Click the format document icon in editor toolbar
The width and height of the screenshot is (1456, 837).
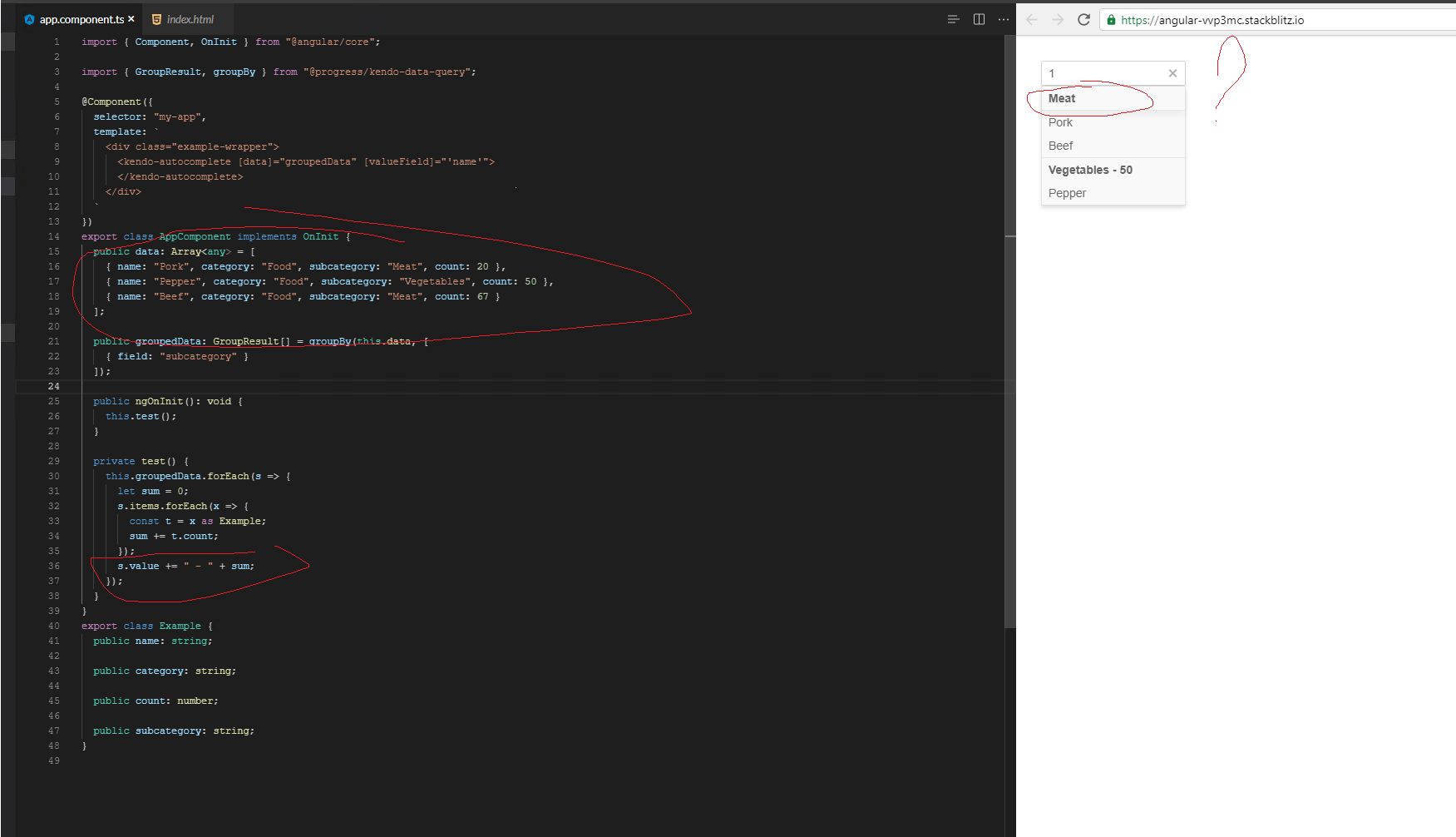[953, 19]
